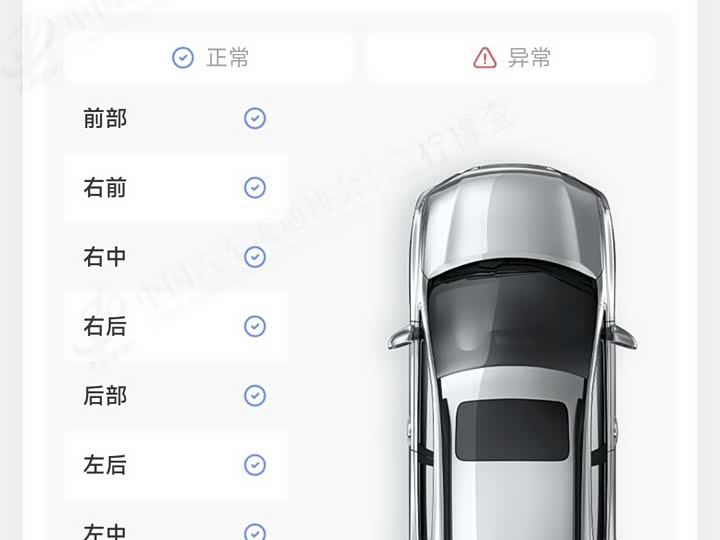Click the 后部 checkmark icon
Viewport: 720px width, 540px height.
point(255,396)
